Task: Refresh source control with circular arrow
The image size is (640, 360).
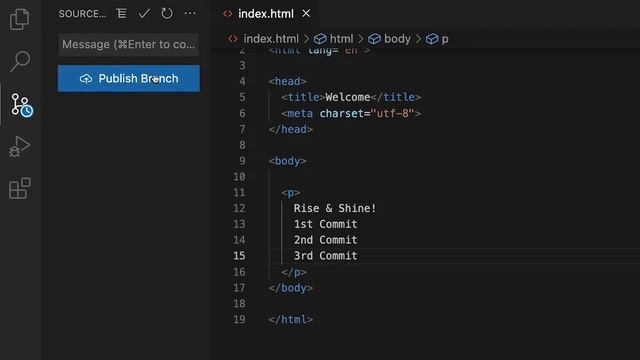Action: tap(167, 13)
